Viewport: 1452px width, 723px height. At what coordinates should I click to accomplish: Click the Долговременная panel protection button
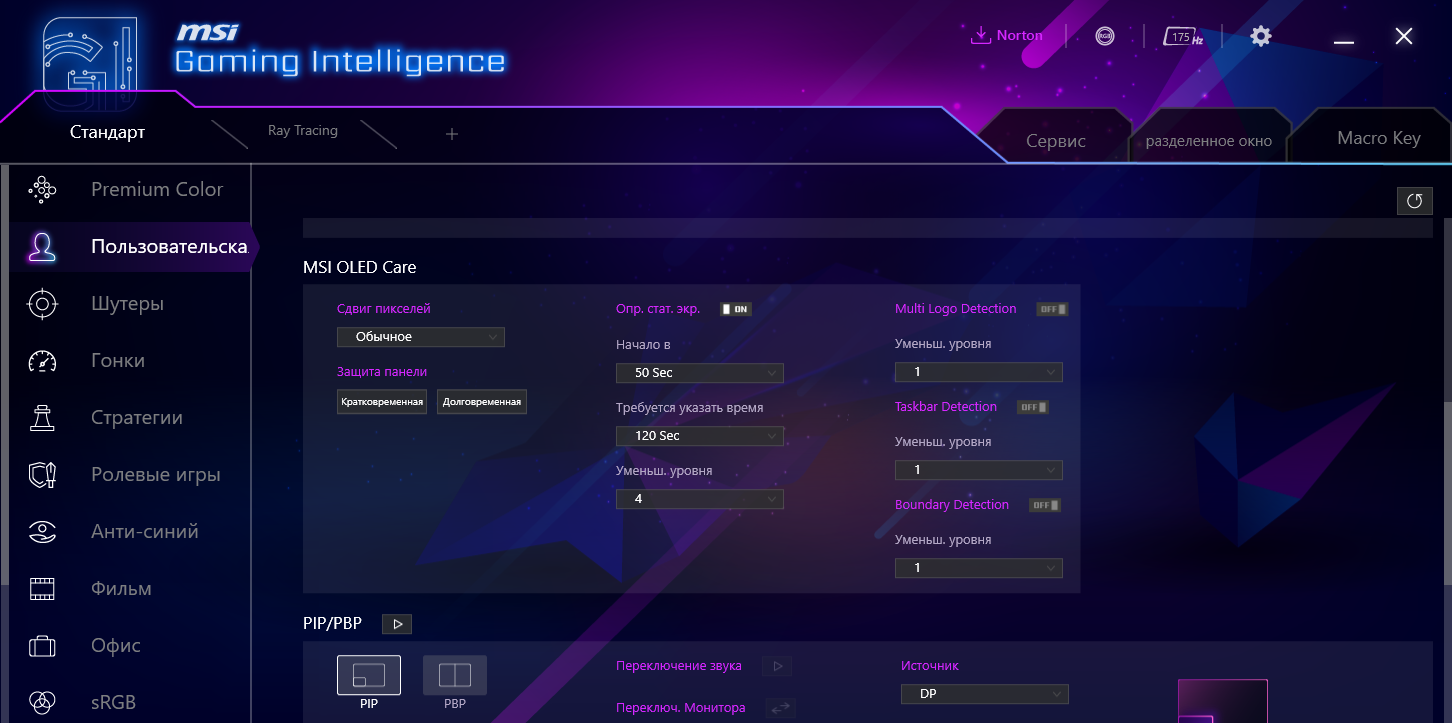(482, 402)
